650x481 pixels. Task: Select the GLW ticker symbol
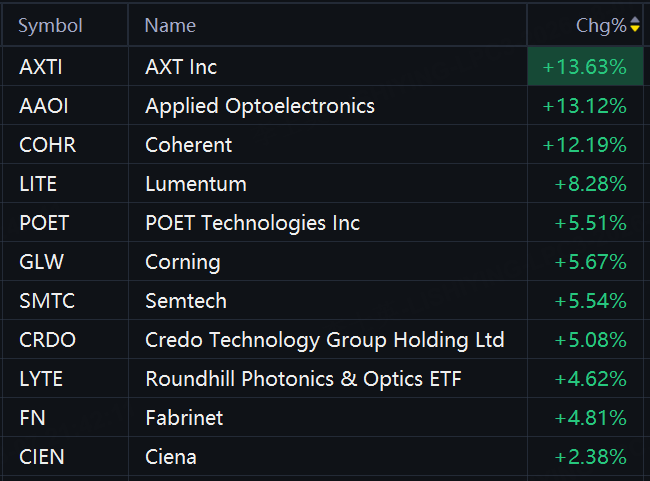click(41, 262)
